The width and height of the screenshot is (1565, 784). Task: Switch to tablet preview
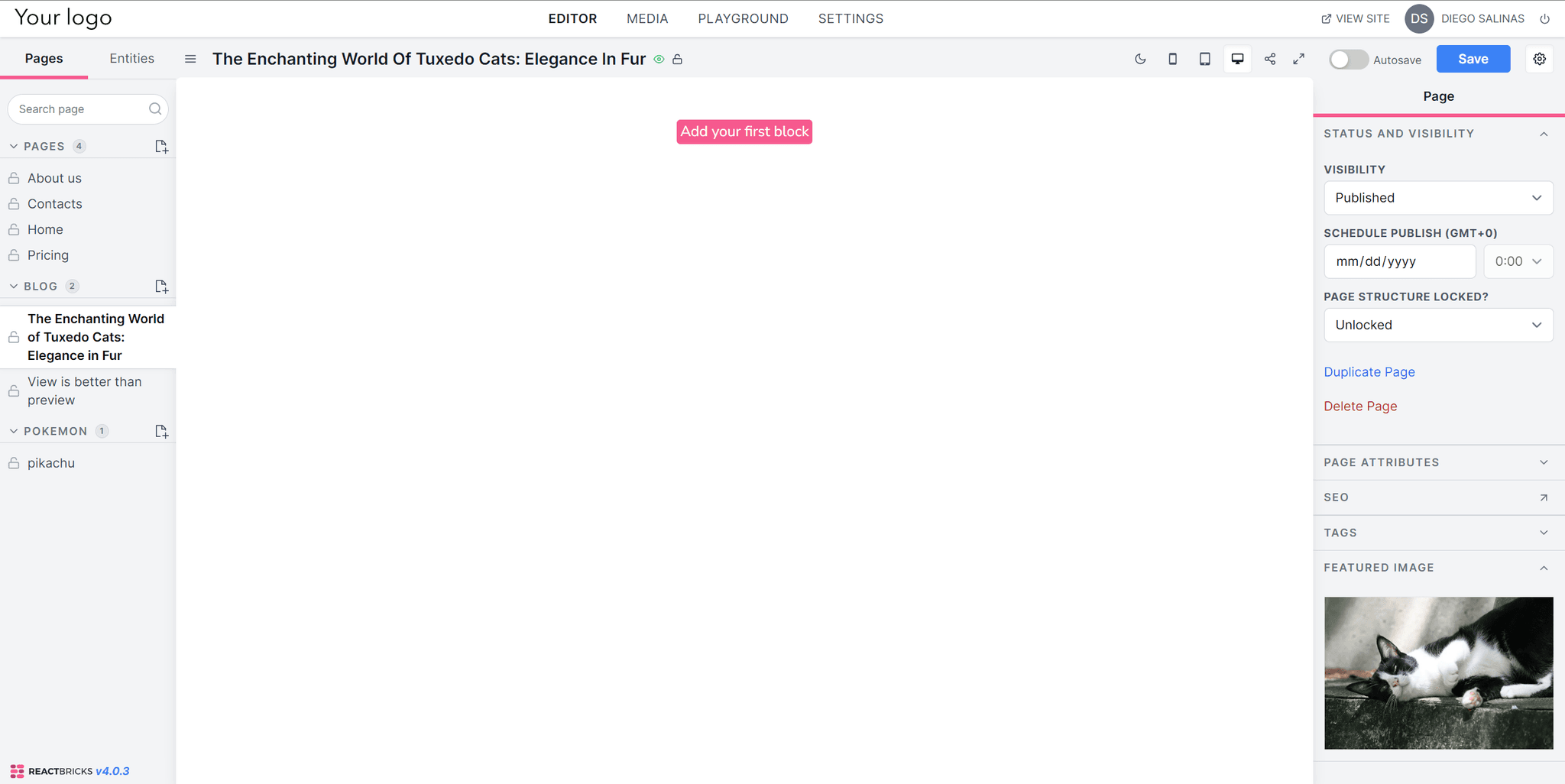(1204, 59)
